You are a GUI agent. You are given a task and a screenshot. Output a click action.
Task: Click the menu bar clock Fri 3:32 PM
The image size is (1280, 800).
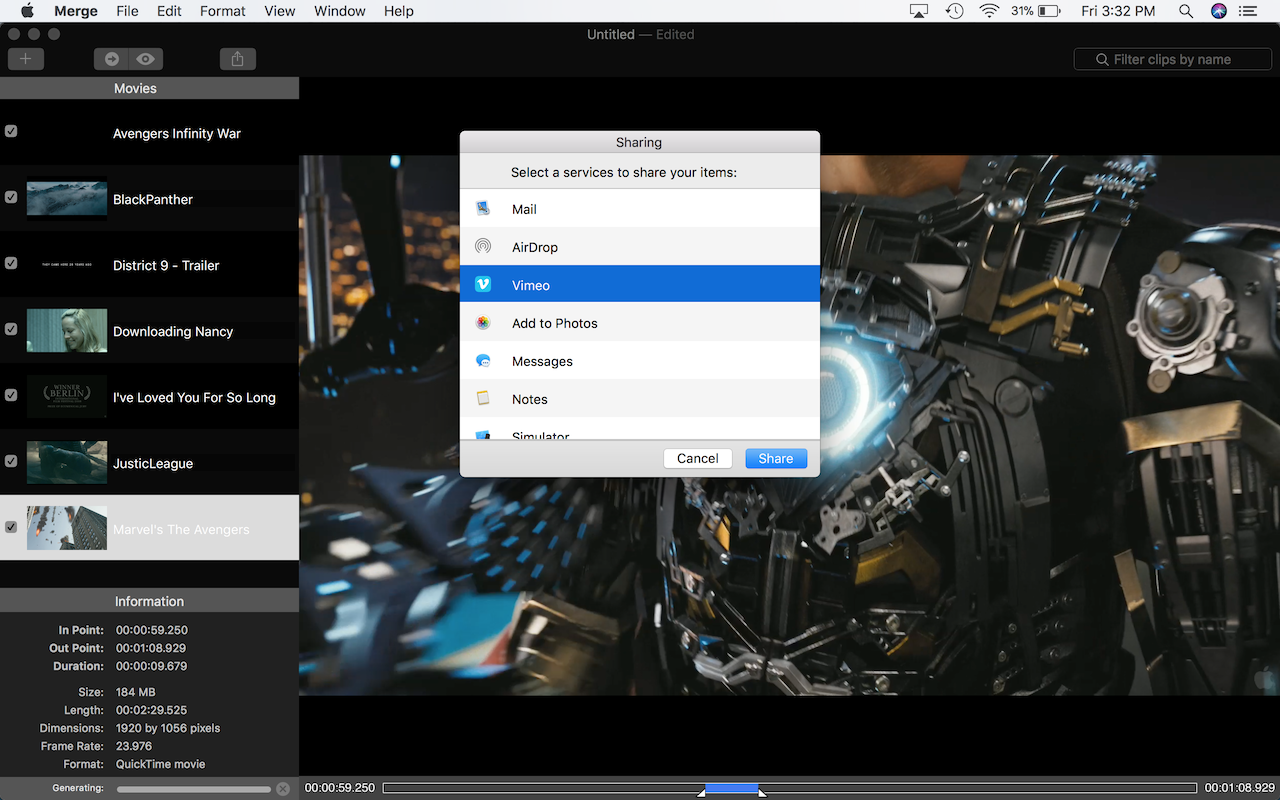[1117, 11]
